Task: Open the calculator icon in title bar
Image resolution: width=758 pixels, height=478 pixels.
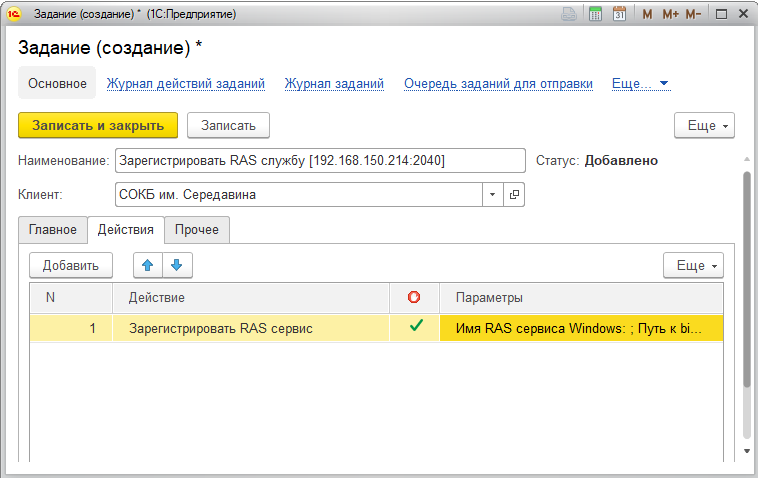Action: pos(596,14)
